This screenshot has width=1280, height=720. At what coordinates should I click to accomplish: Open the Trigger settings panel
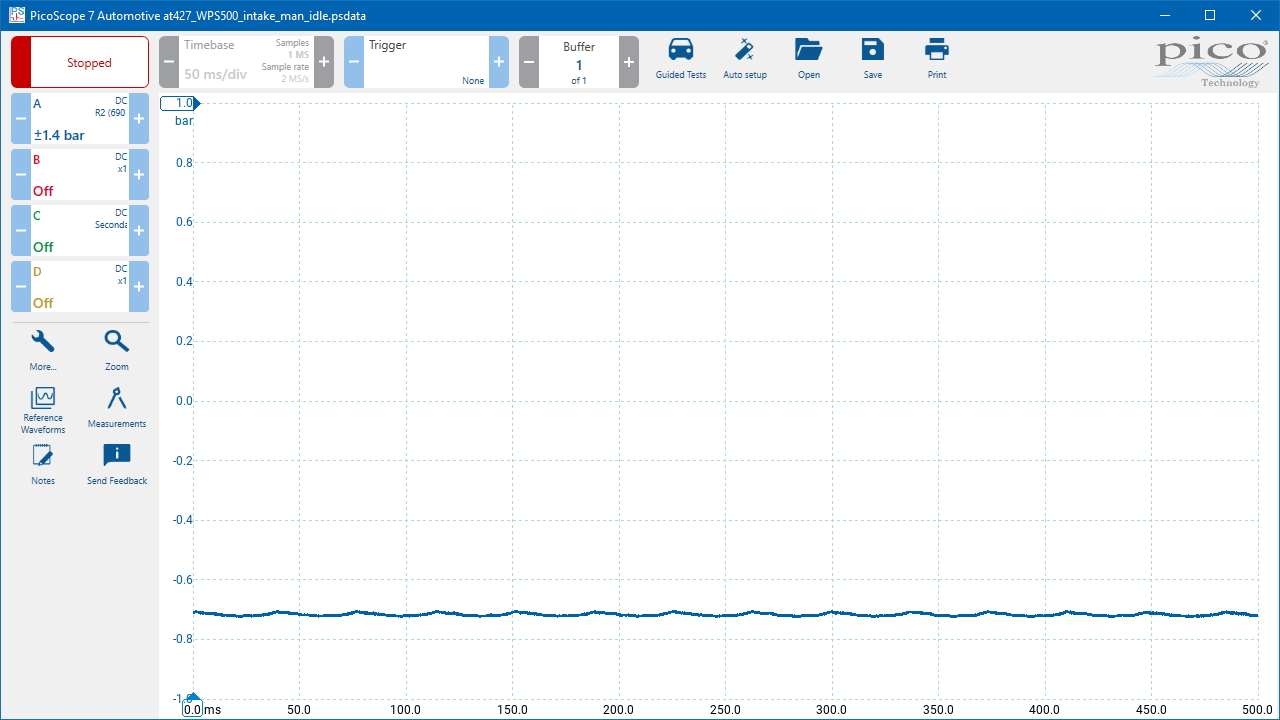426,62
